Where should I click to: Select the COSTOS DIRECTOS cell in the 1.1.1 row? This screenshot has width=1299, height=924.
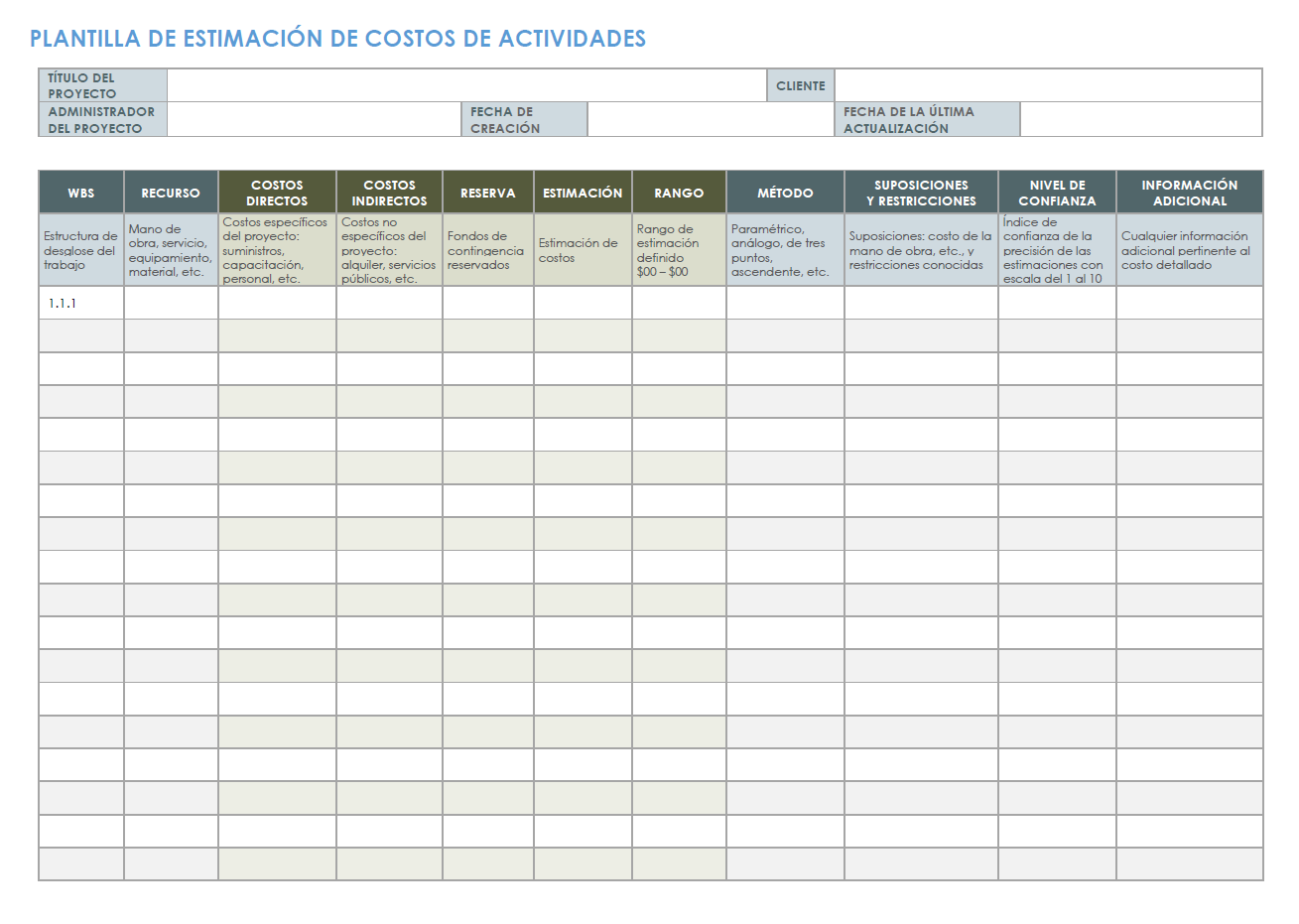coord(277,303)
